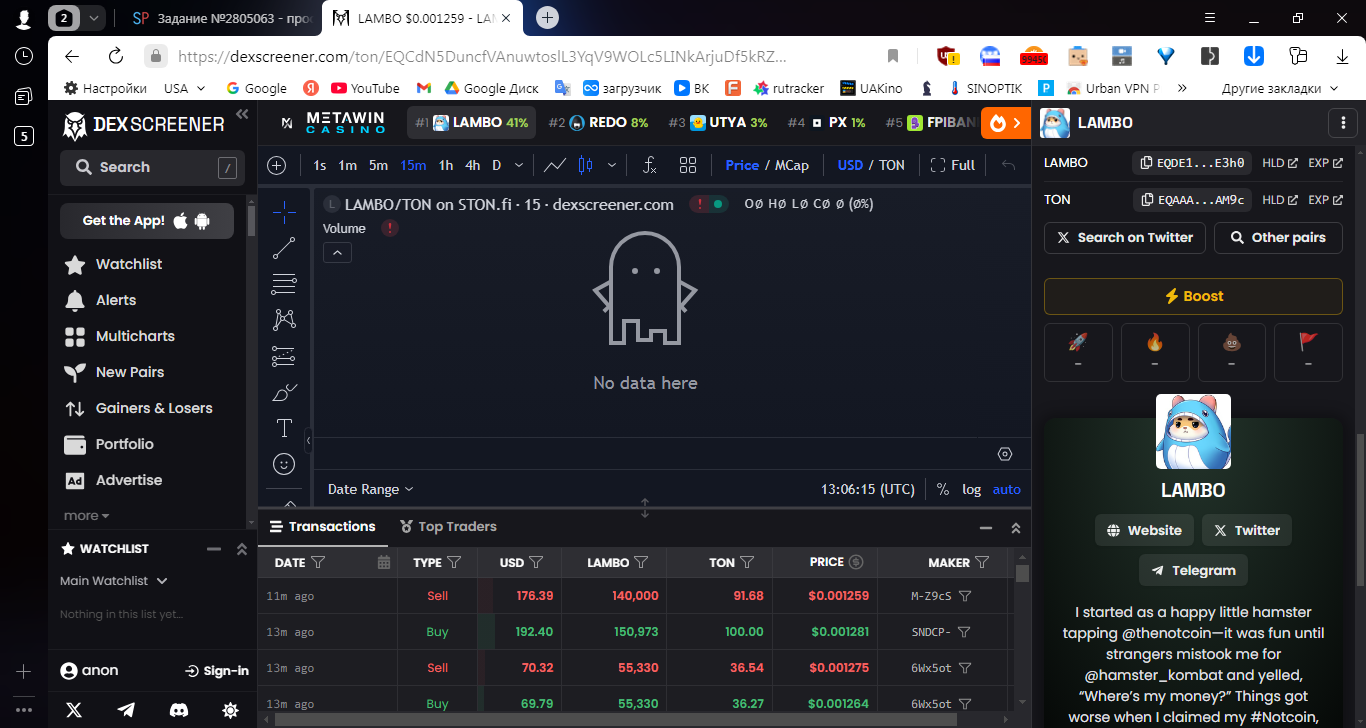Click the Sign-in link
Screen dimensions: 1366x728
click(217, 671)
